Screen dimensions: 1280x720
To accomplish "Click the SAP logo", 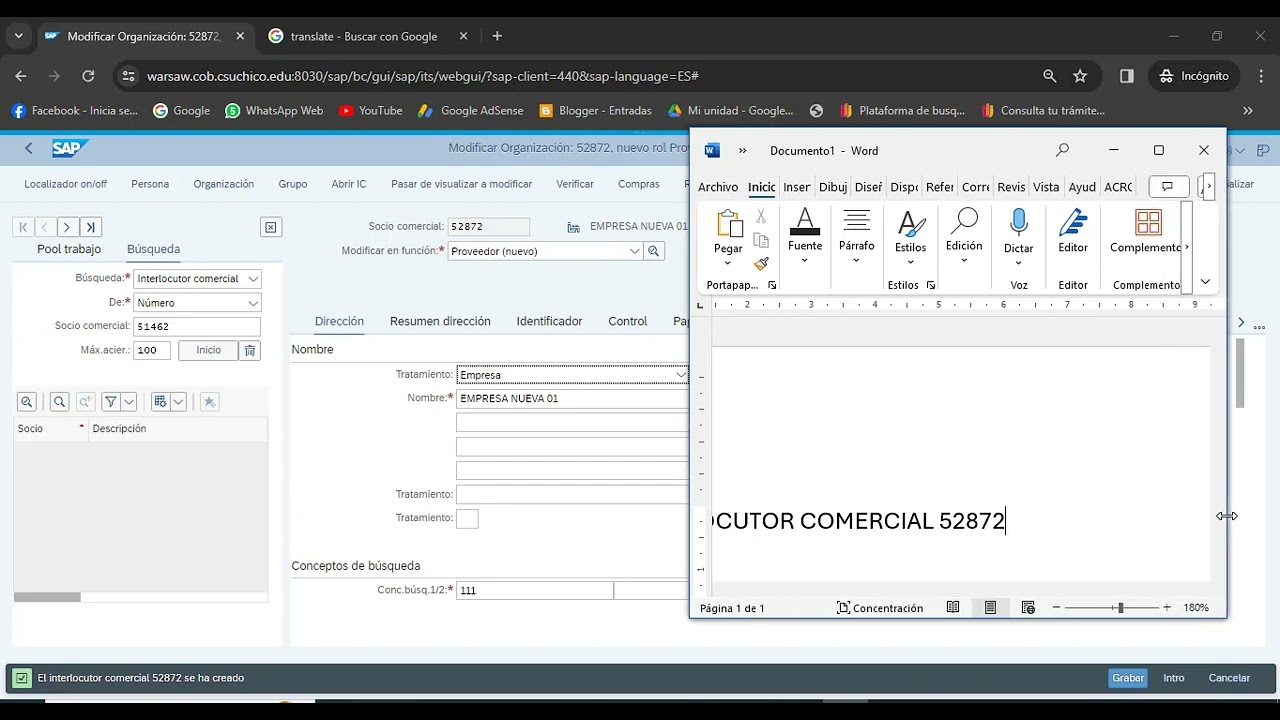I will (x=71, y=148).
